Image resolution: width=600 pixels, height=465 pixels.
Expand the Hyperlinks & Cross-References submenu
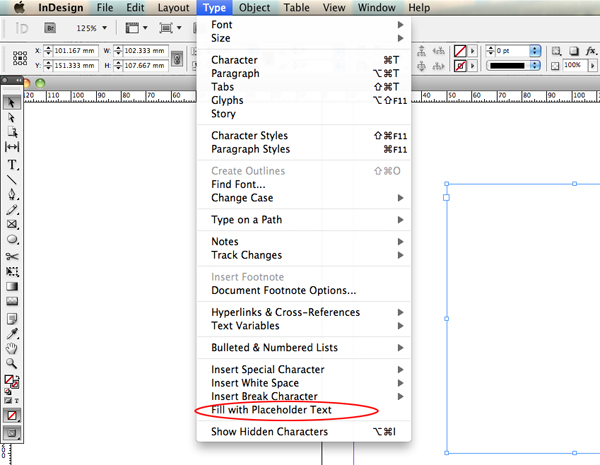tap(304, 312)
